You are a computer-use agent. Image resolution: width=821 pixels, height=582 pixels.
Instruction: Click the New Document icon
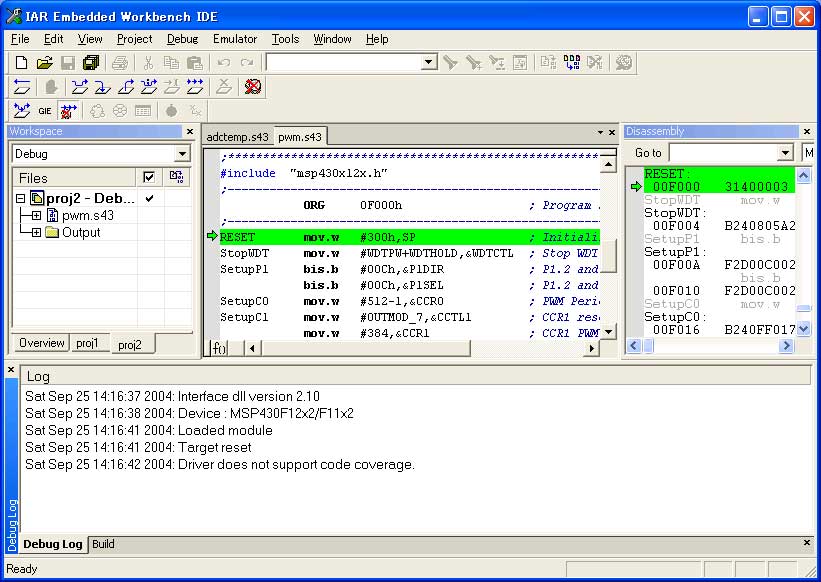pyautogui.click(x=22, y=63)
